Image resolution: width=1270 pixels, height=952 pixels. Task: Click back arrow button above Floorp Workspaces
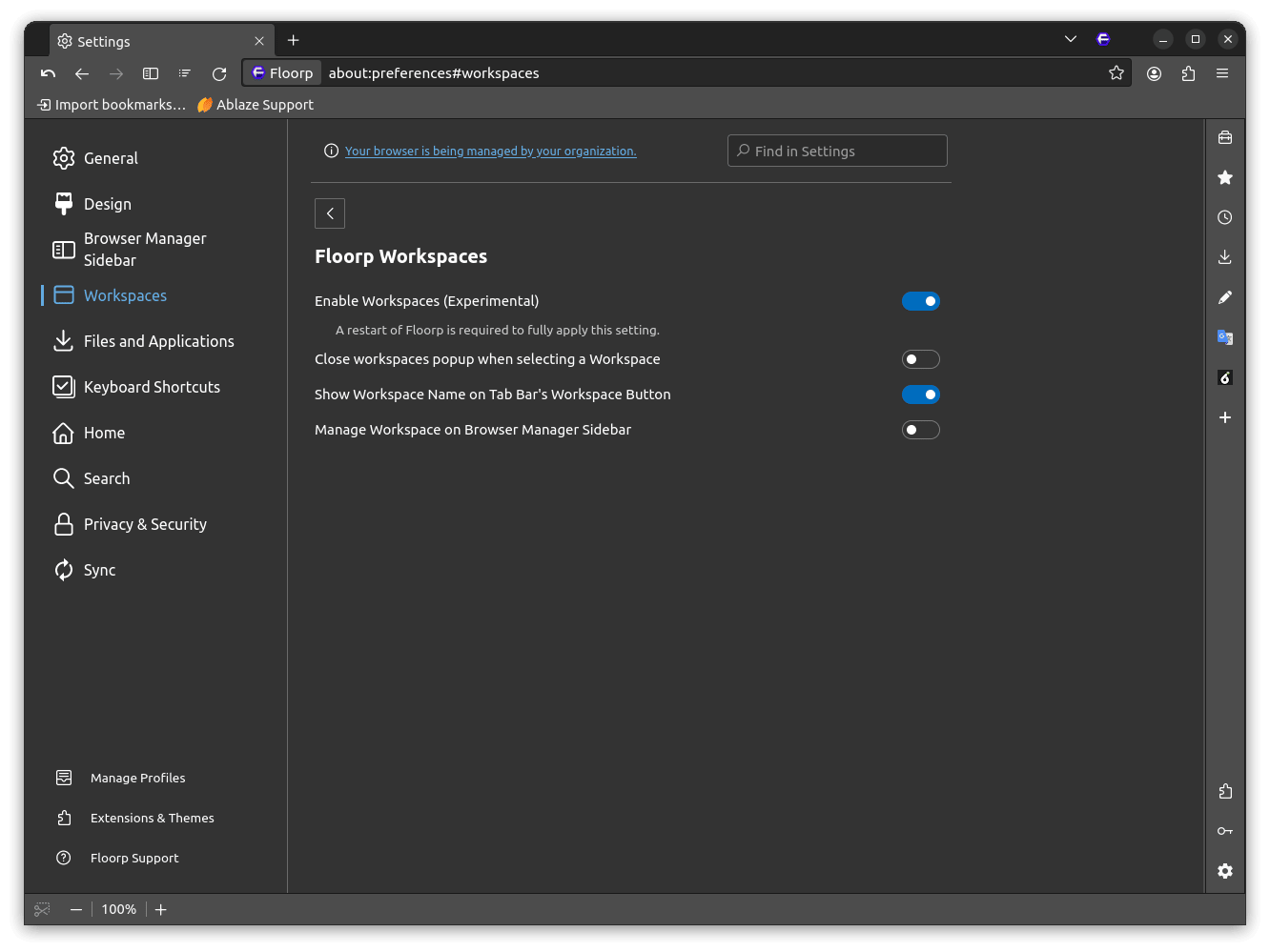tap(330, 213)
